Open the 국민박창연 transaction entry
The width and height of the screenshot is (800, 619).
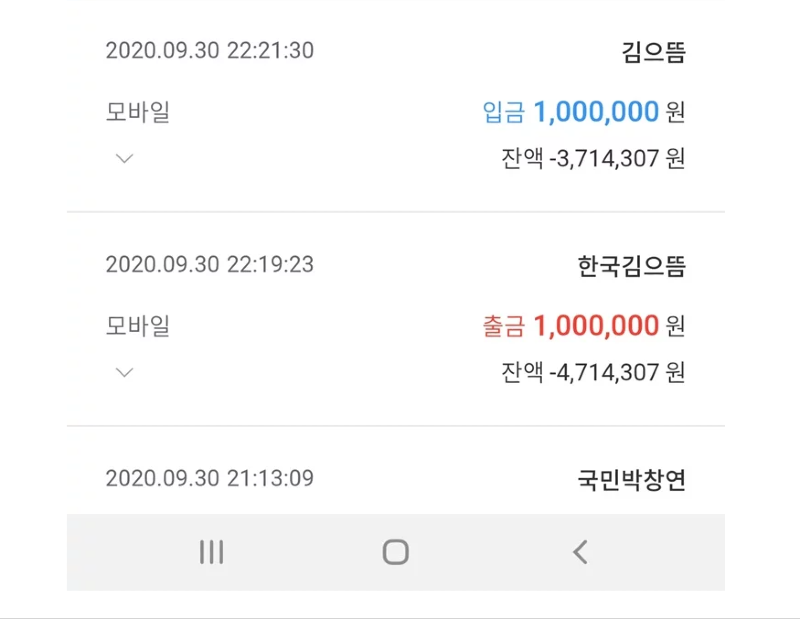(631, 480)
